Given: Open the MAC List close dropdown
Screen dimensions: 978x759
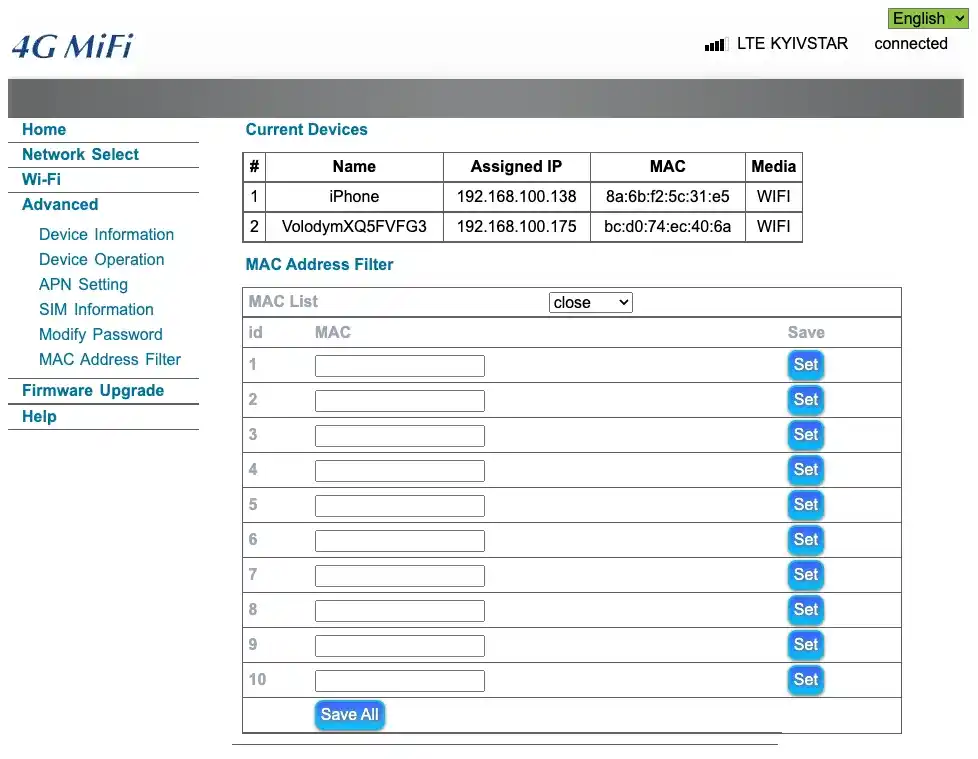Looking at the screenshot, I should coord(590,302).
